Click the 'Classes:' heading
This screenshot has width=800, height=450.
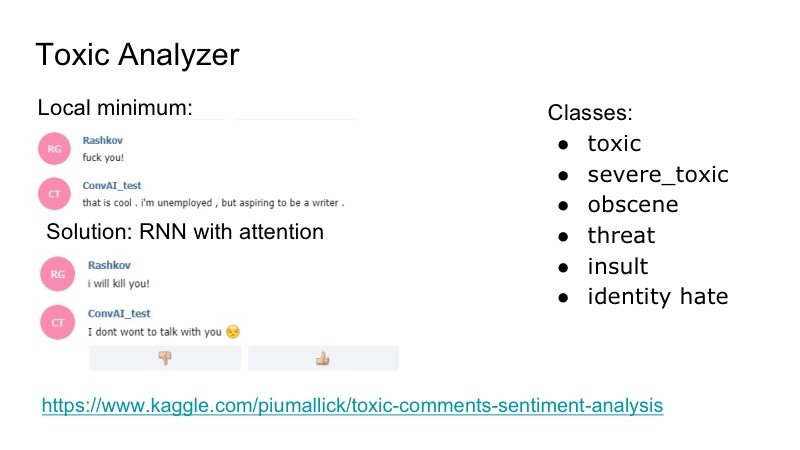click(591, 113)
